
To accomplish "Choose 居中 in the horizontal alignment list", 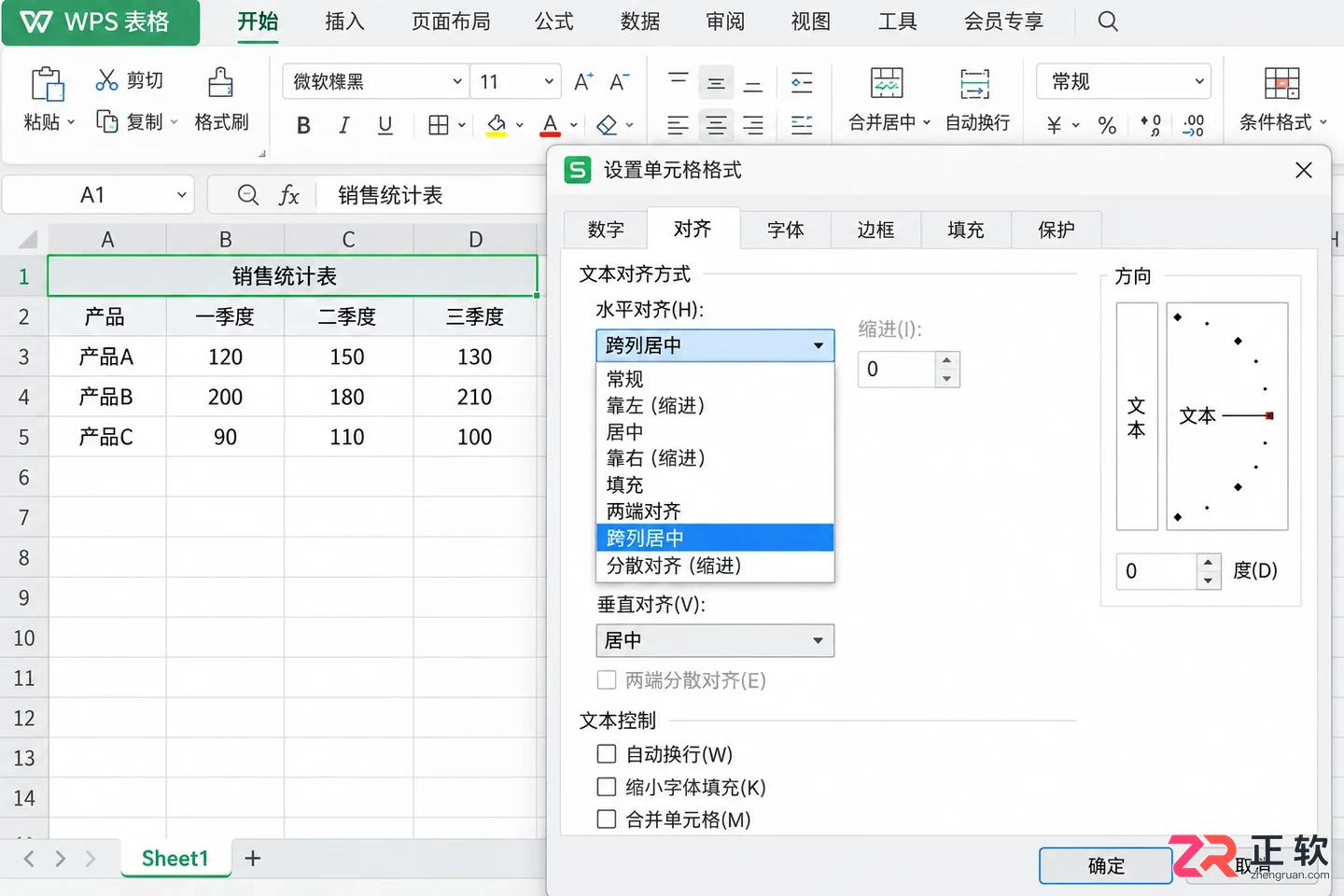I will pos(715,432).
